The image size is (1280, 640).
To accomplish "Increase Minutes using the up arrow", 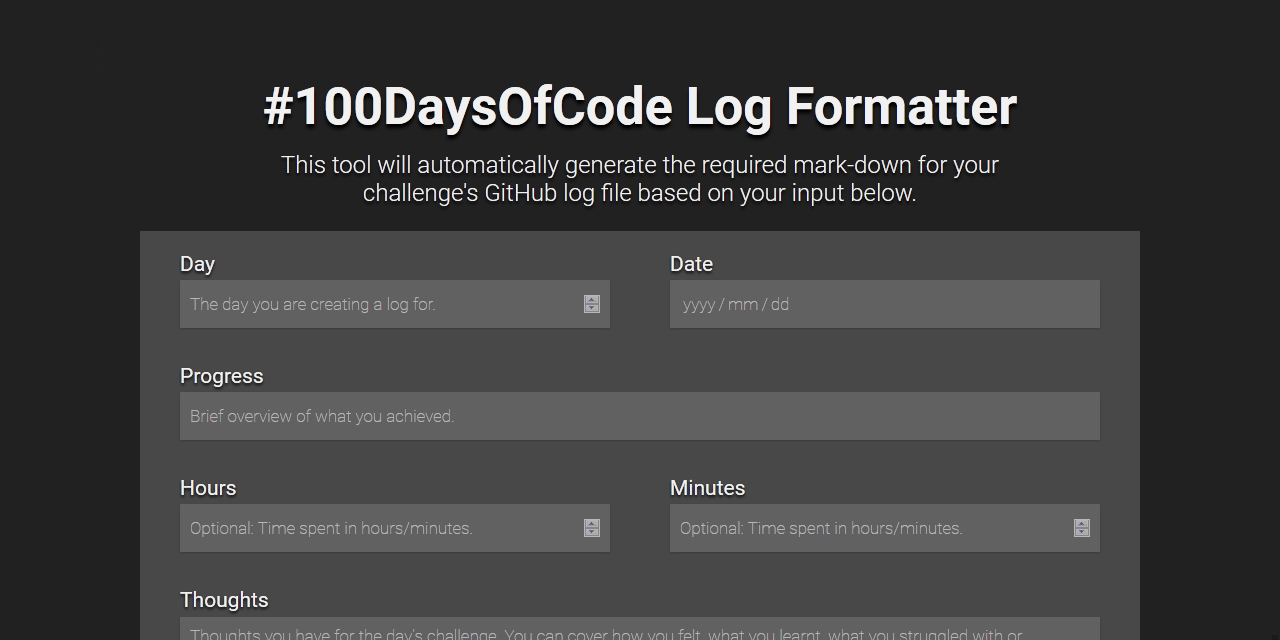I will [1082, 524].
